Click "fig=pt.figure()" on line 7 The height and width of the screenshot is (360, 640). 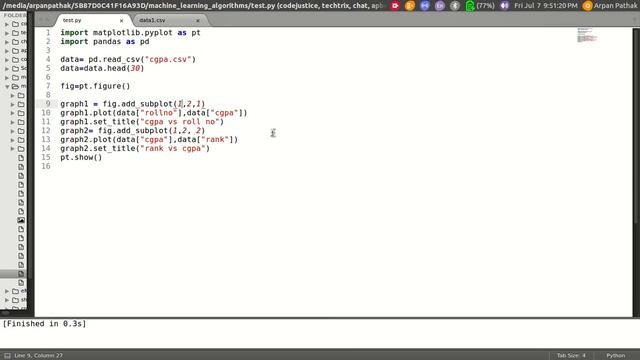pos(95,86)
